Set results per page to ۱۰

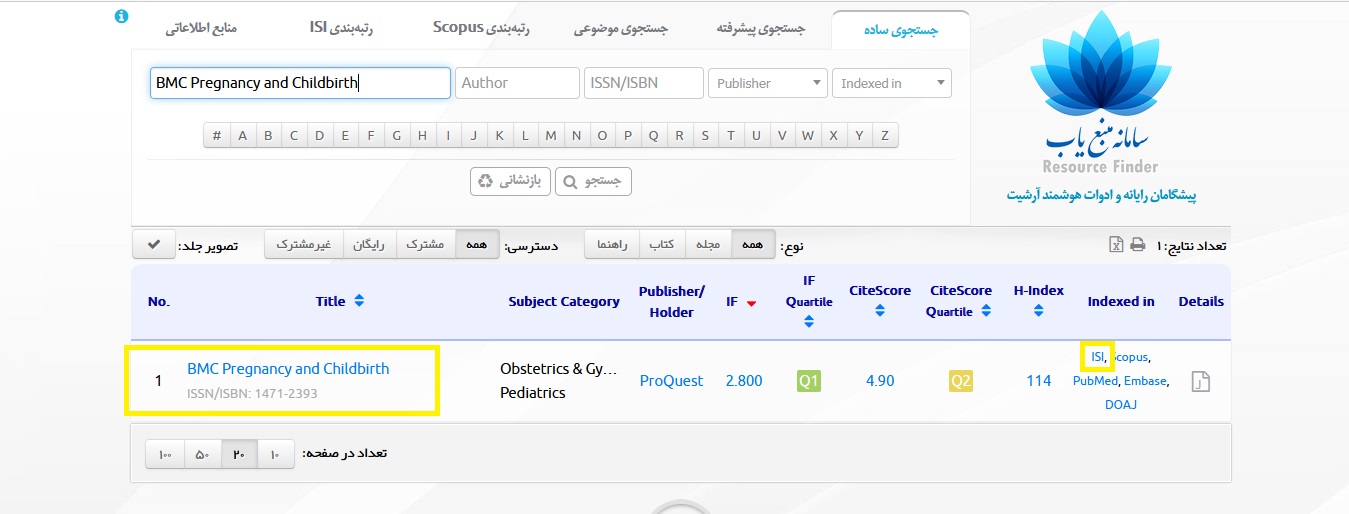tap(275, 454)
